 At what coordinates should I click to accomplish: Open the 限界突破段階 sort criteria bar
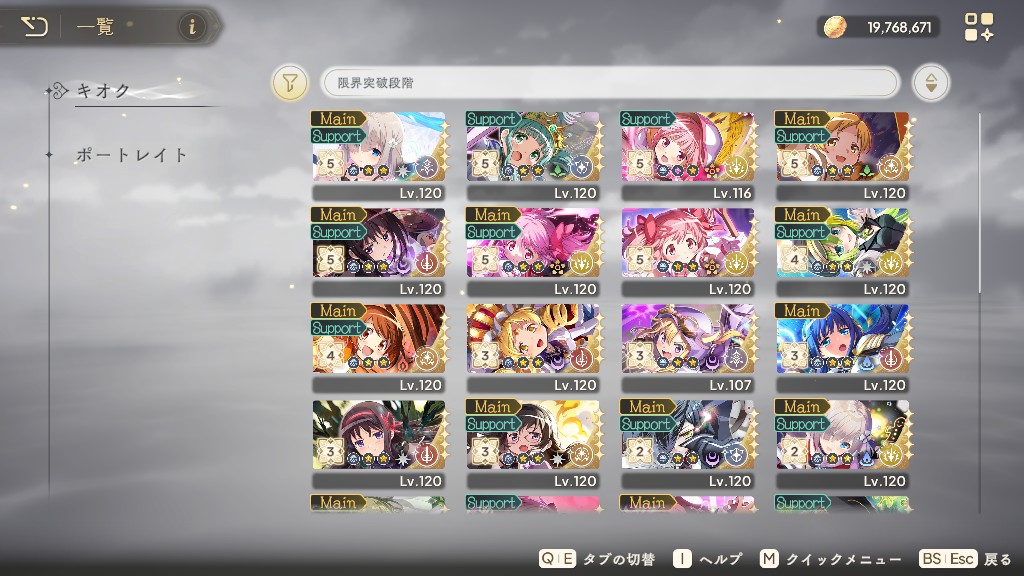(x=611, y=83)
